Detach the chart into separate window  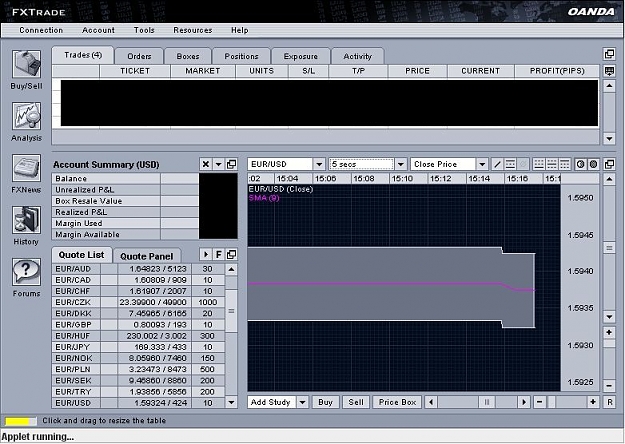609,164
